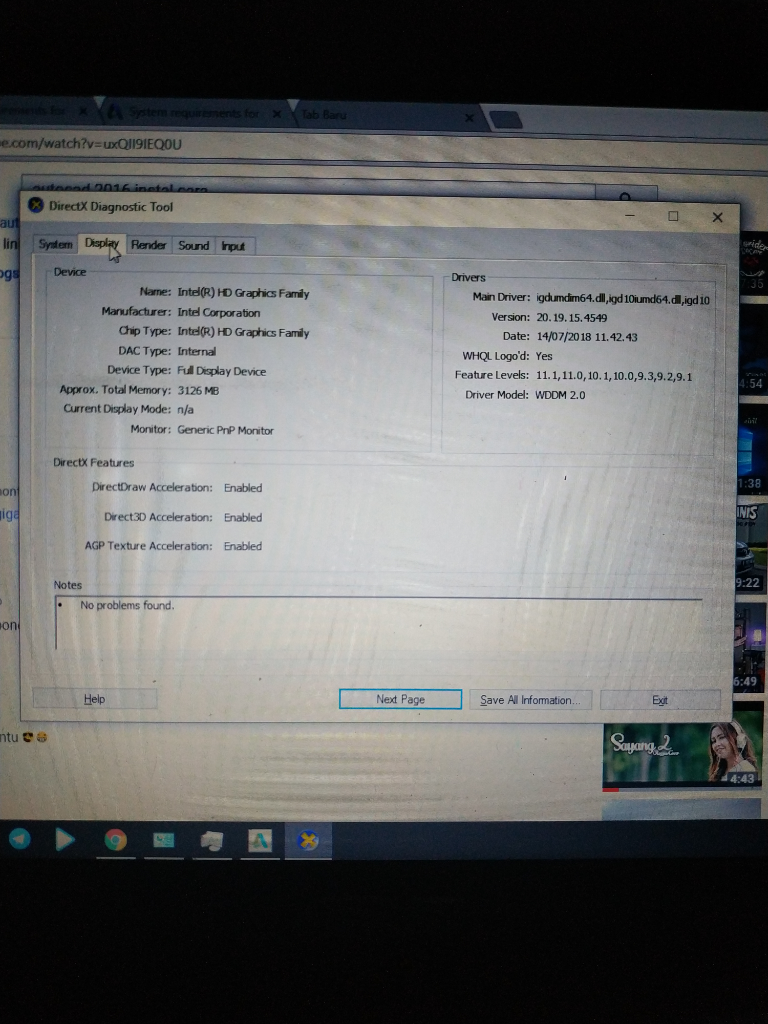This screenshot has width=768, height=1024.
Task: Click the 'No problems found.' notes text
Action: 127,605
